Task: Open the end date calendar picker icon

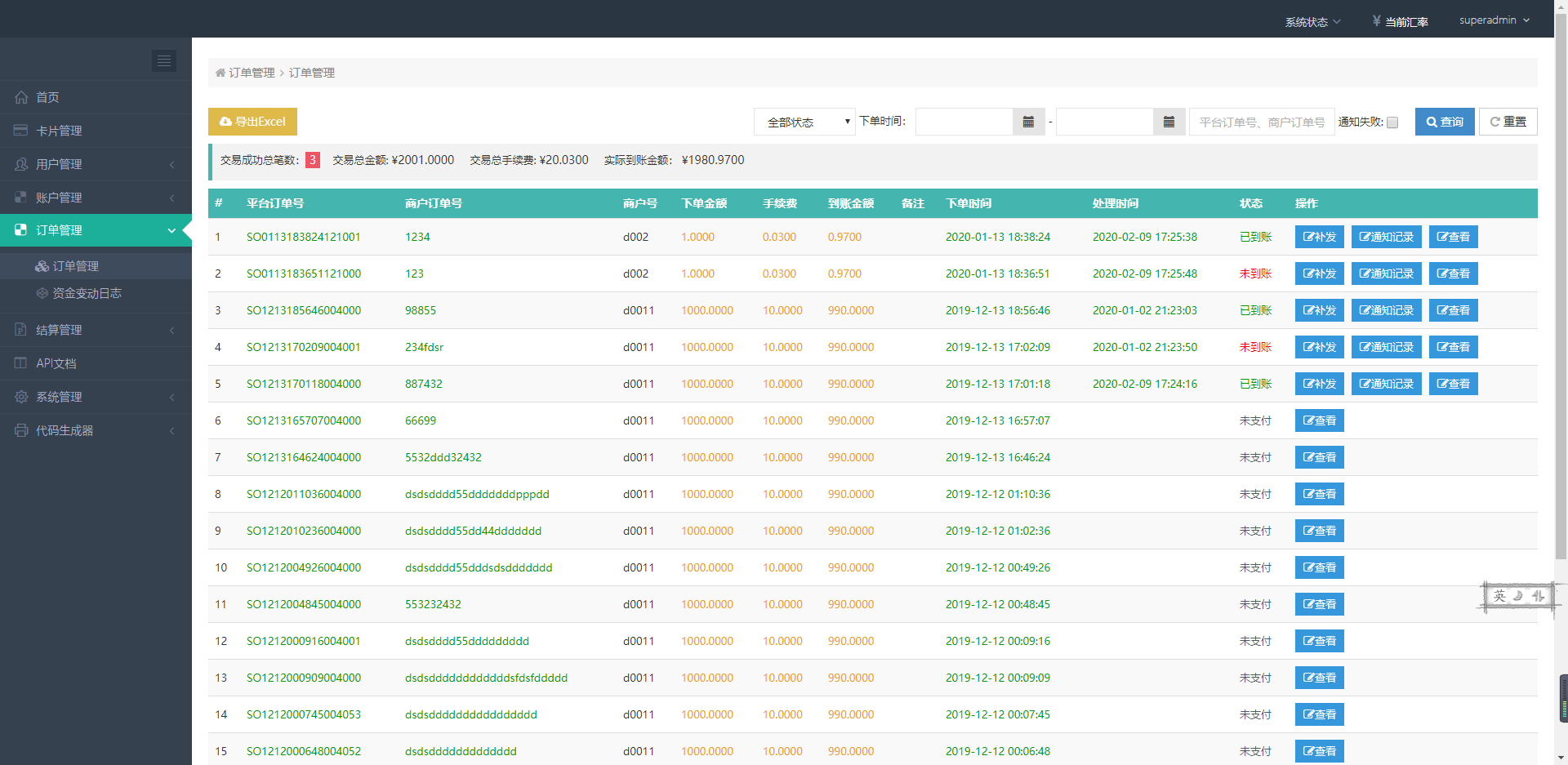Action: [1169, 122]
